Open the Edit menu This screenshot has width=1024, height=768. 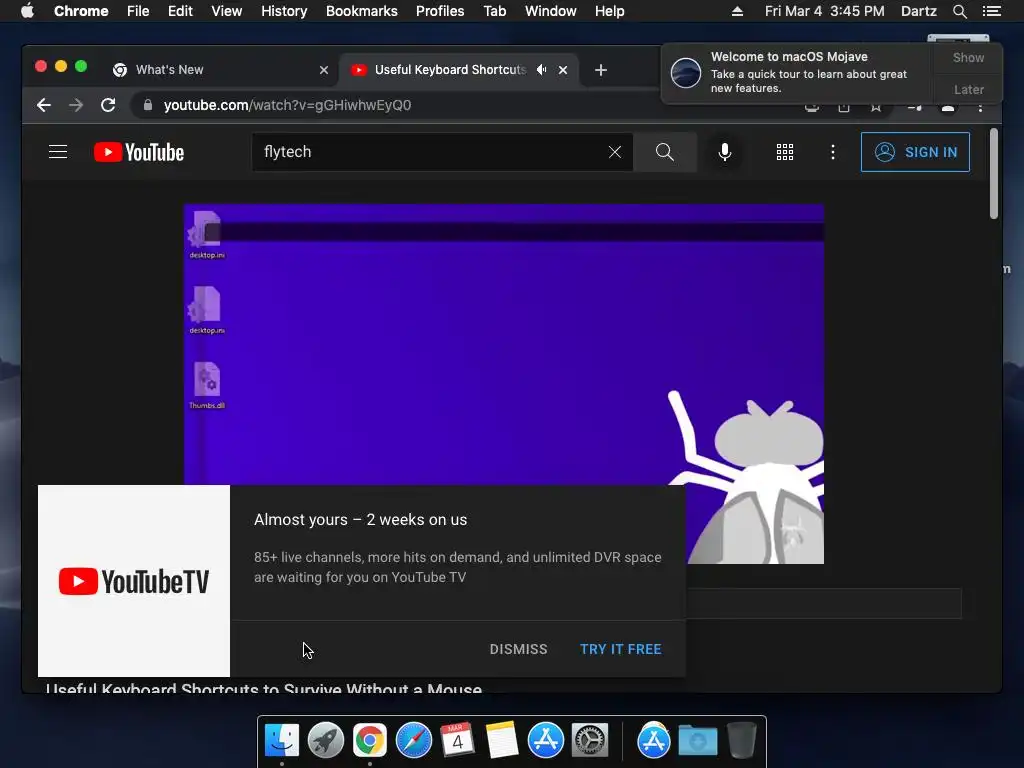pyautogui.click(x=180, y=11)
